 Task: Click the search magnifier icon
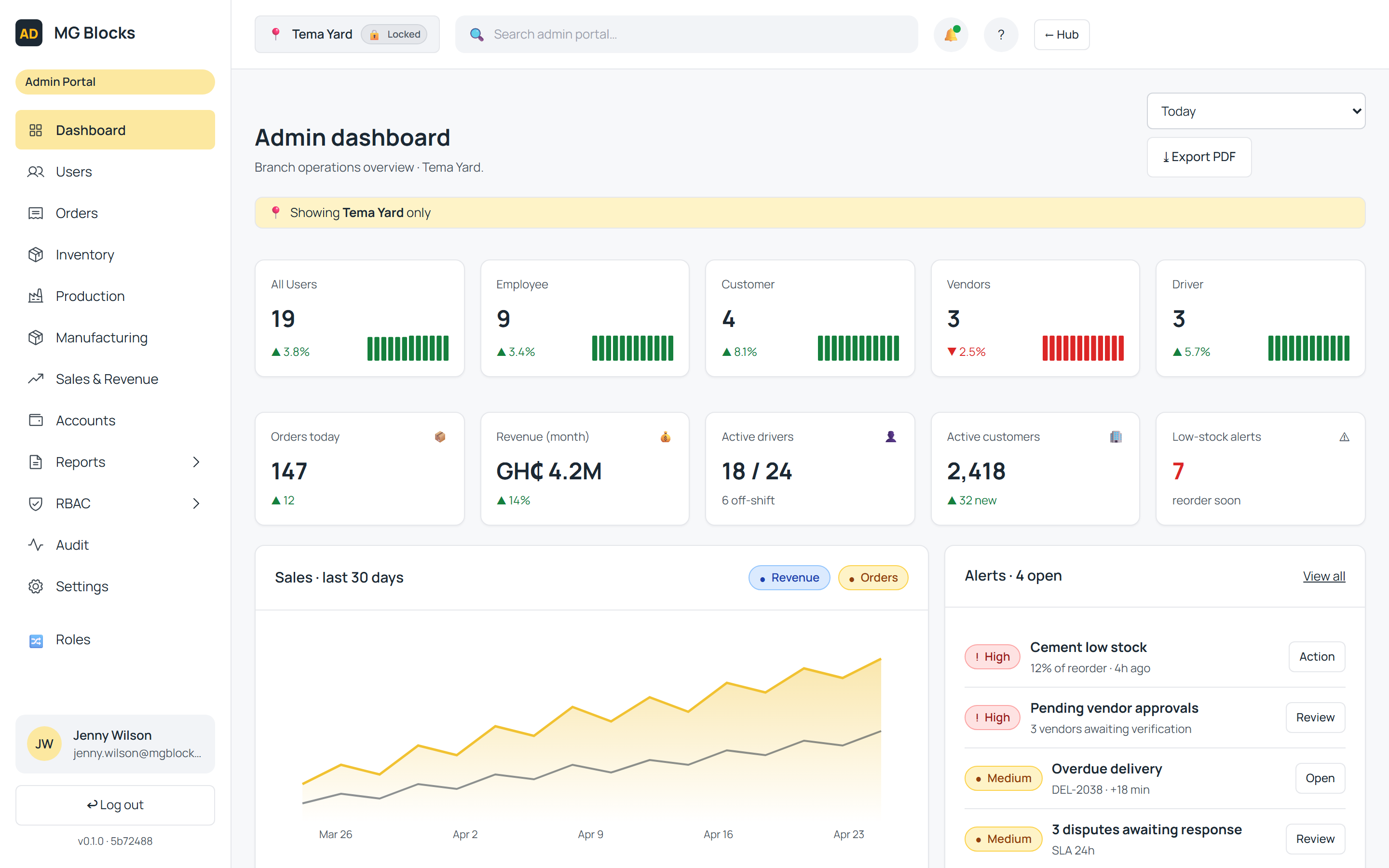(x=477, y=34)
